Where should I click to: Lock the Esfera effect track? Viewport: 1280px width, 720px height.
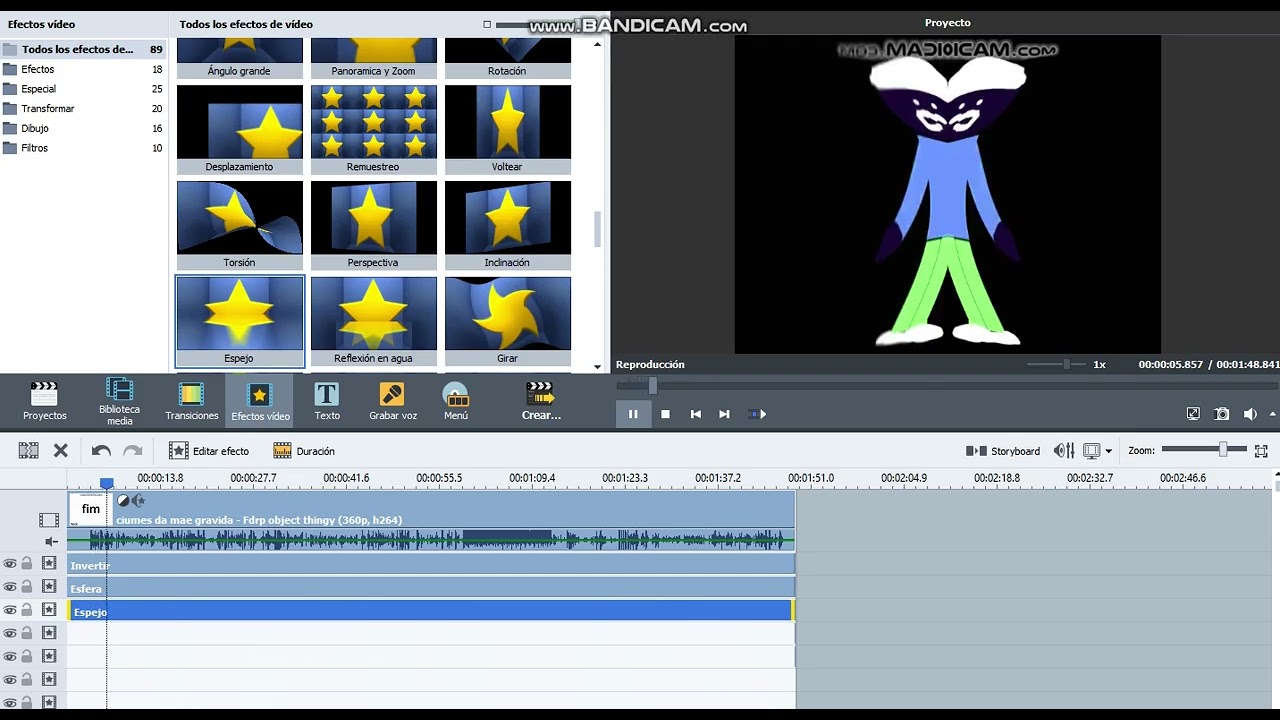[x=27, y=587]
